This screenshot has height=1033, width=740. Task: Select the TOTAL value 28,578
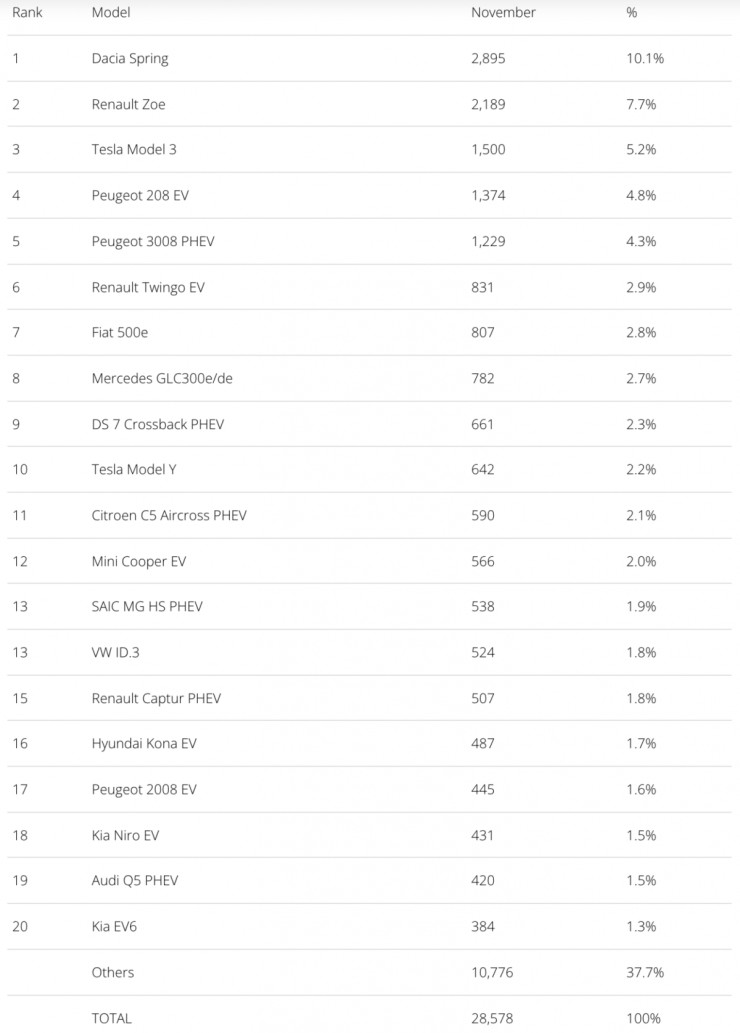tap(492, 1018)
